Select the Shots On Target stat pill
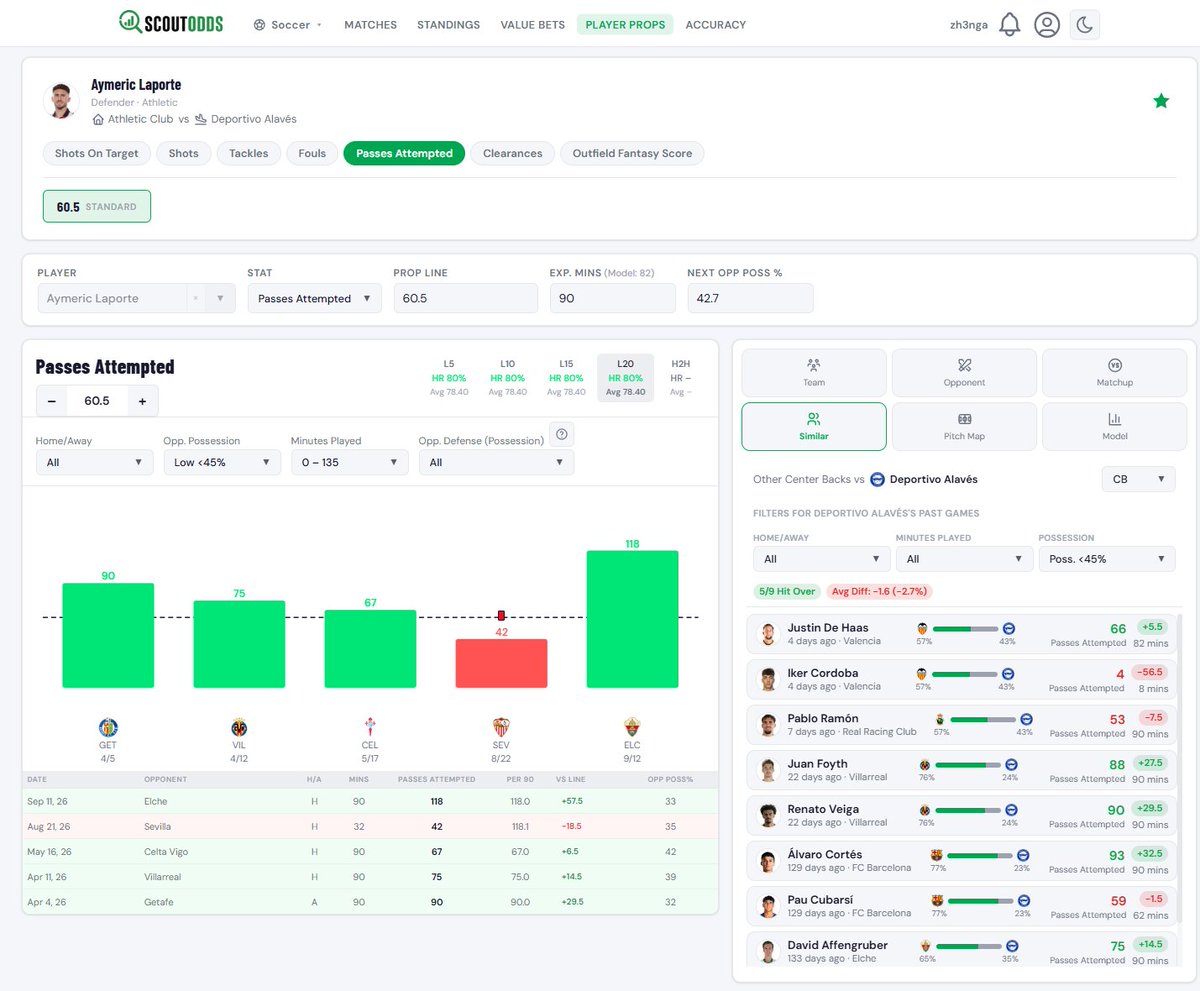 97,153
